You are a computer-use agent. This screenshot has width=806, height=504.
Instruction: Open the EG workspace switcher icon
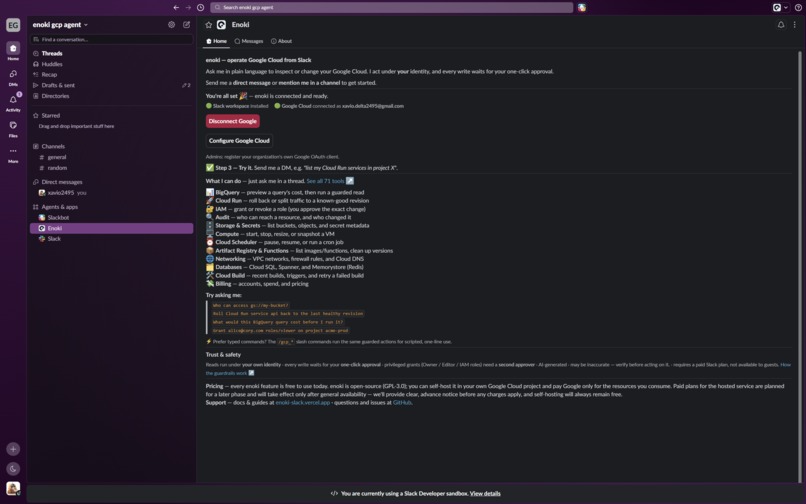[x=13, y=25]
